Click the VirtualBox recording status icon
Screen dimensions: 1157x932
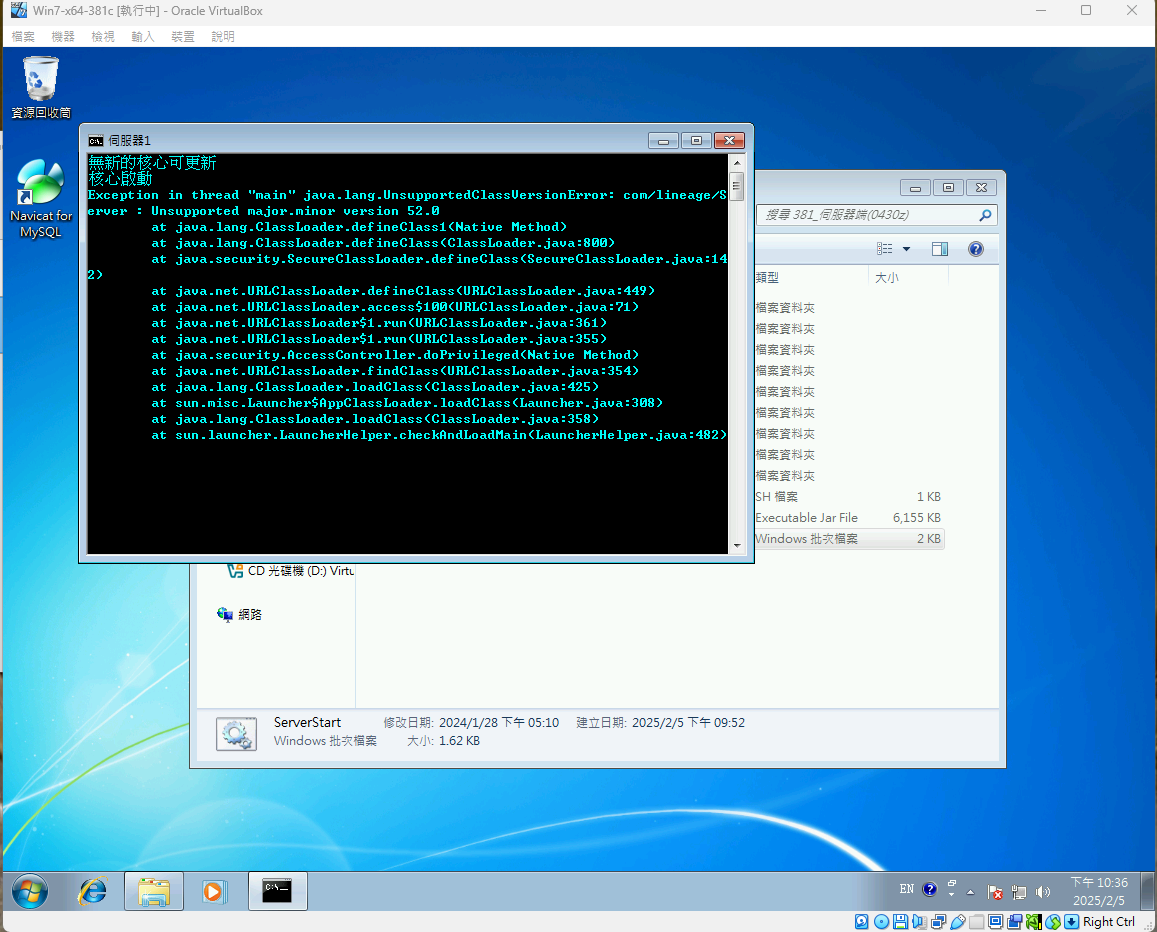[1015, 922]
